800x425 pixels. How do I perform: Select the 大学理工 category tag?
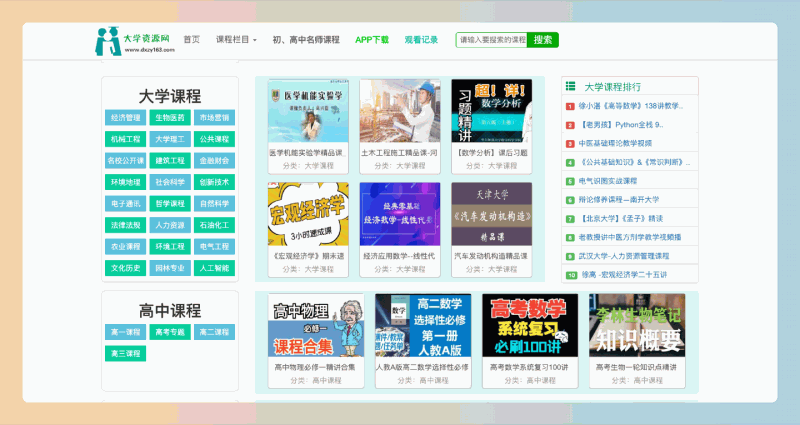(170, 139)
